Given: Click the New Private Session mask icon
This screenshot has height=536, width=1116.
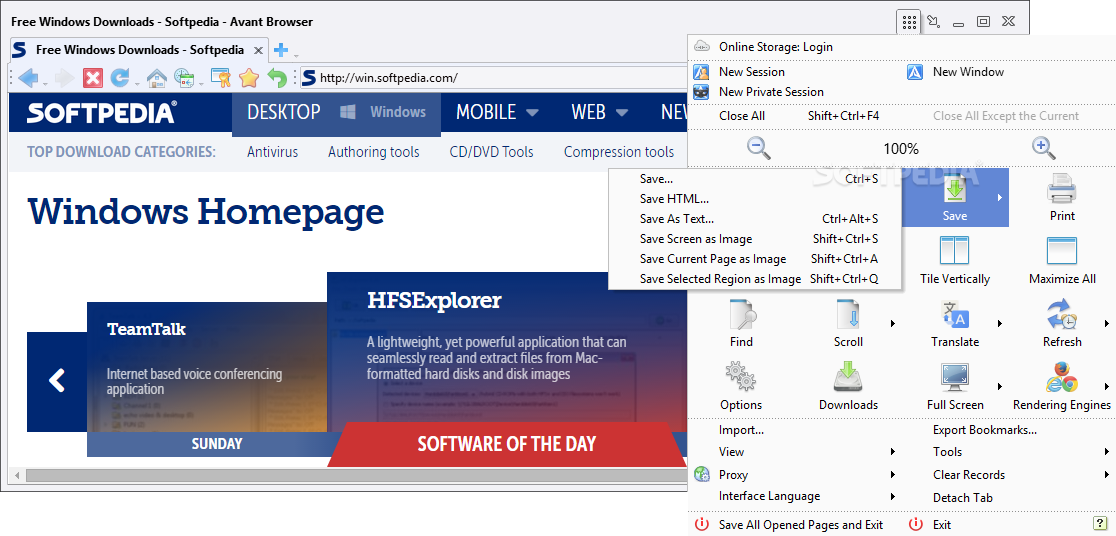Looking at the screenshot, I should click(x=701, y=92).
